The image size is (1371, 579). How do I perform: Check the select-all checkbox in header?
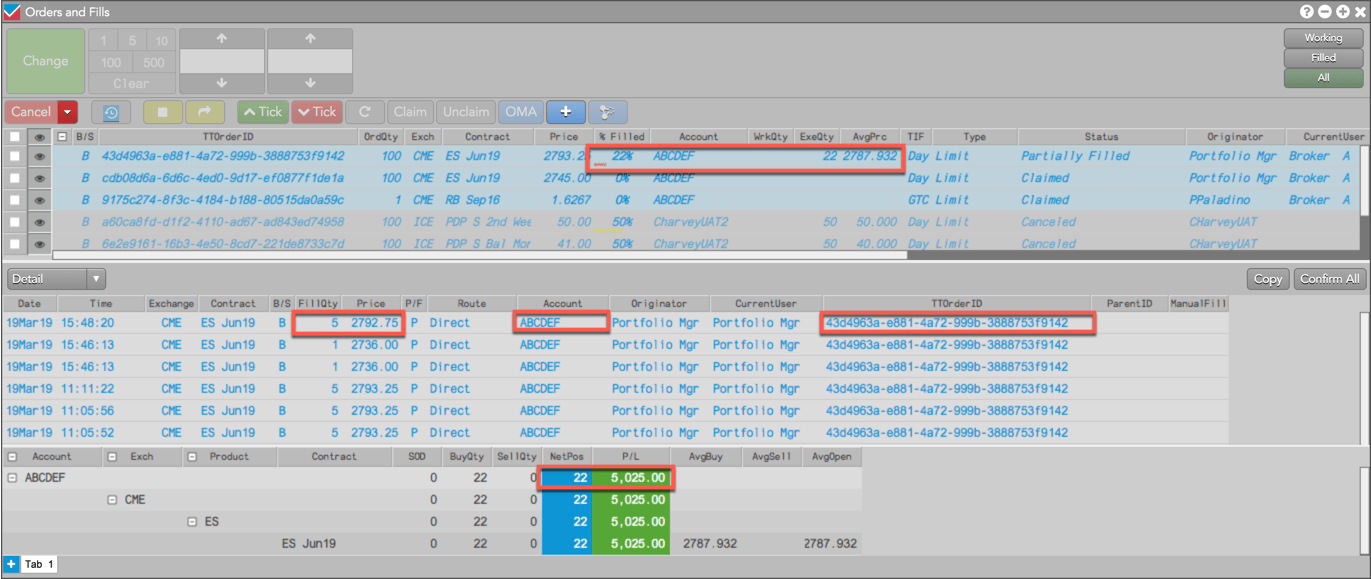click(x=15, y=136)
